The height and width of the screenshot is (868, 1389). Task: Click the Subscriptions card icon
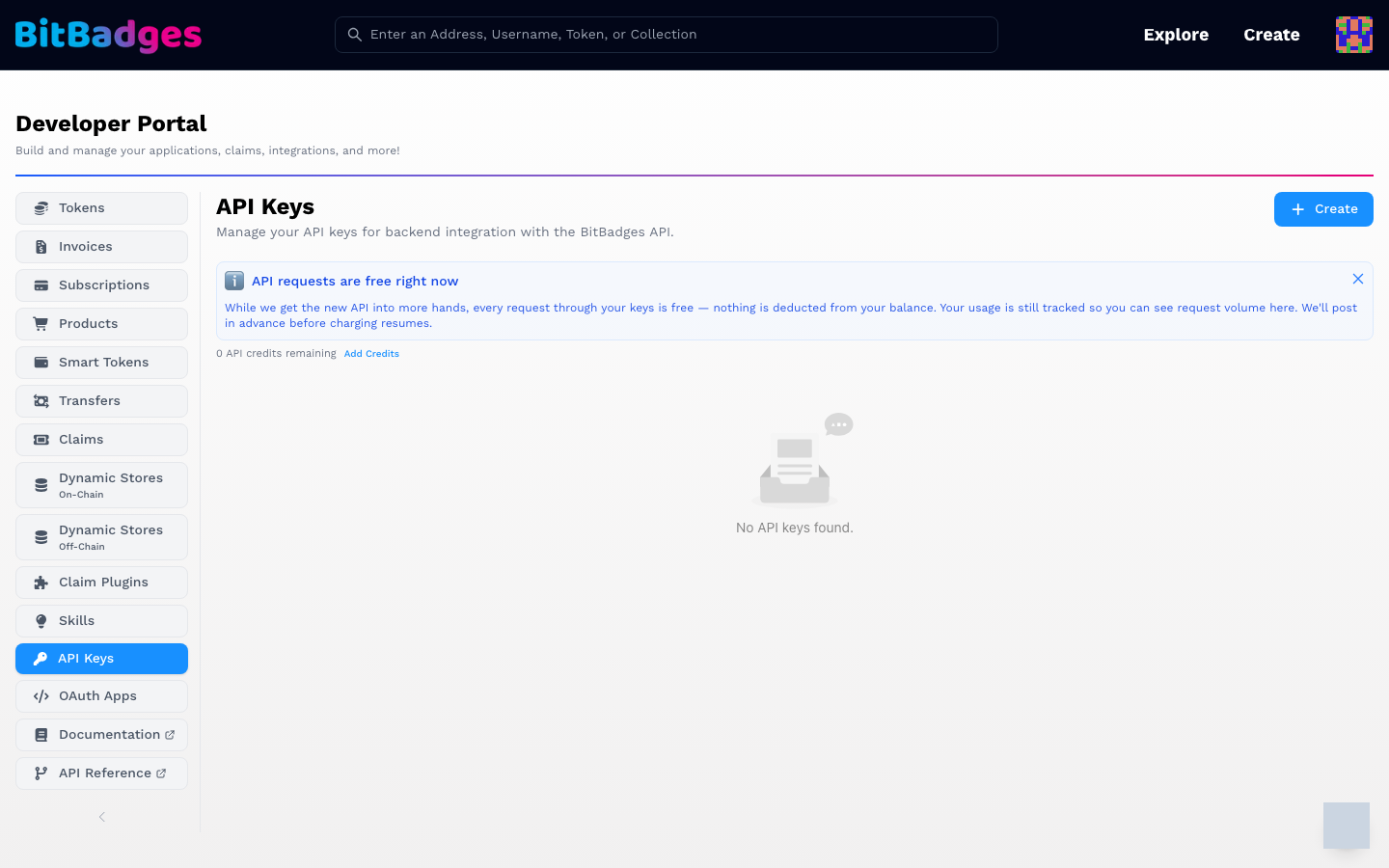pyautogui.click(x=41, y=285)
